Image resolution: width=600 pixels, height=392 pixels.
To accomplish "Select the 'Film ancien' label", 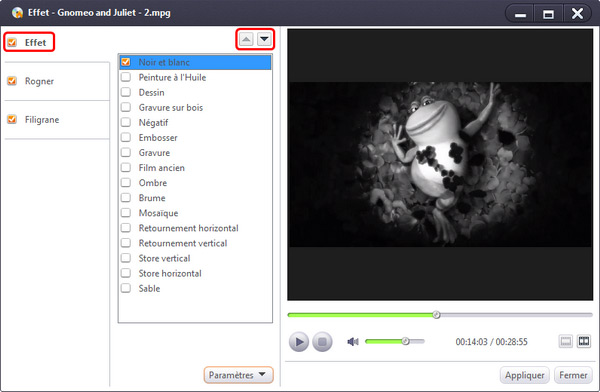I will click(x=161, y=168).
